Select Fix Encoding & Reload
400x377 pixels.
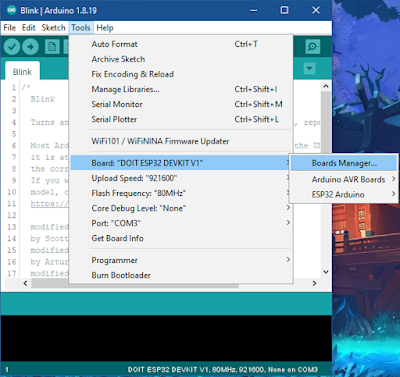181,74
